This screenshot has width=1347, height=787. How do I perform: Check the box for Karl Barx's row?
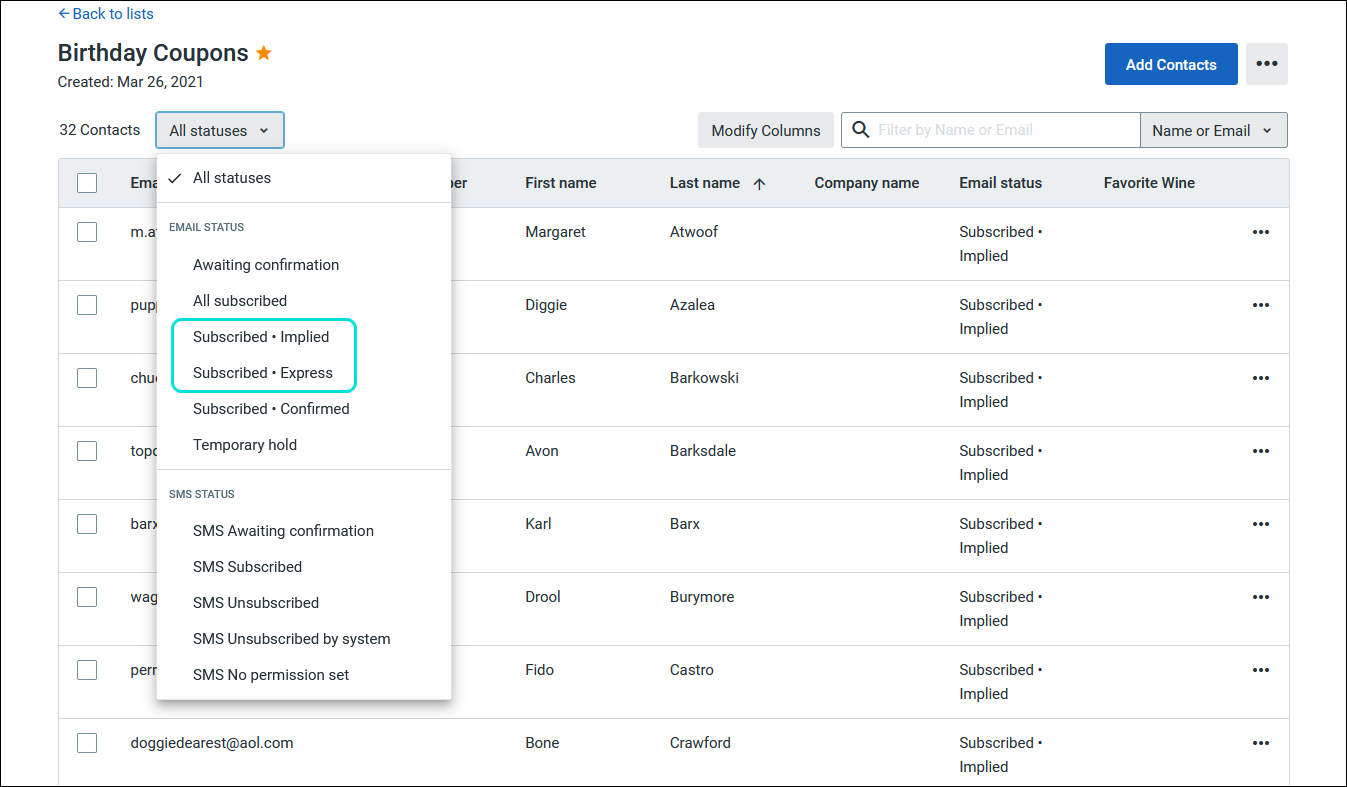[87, 524]
